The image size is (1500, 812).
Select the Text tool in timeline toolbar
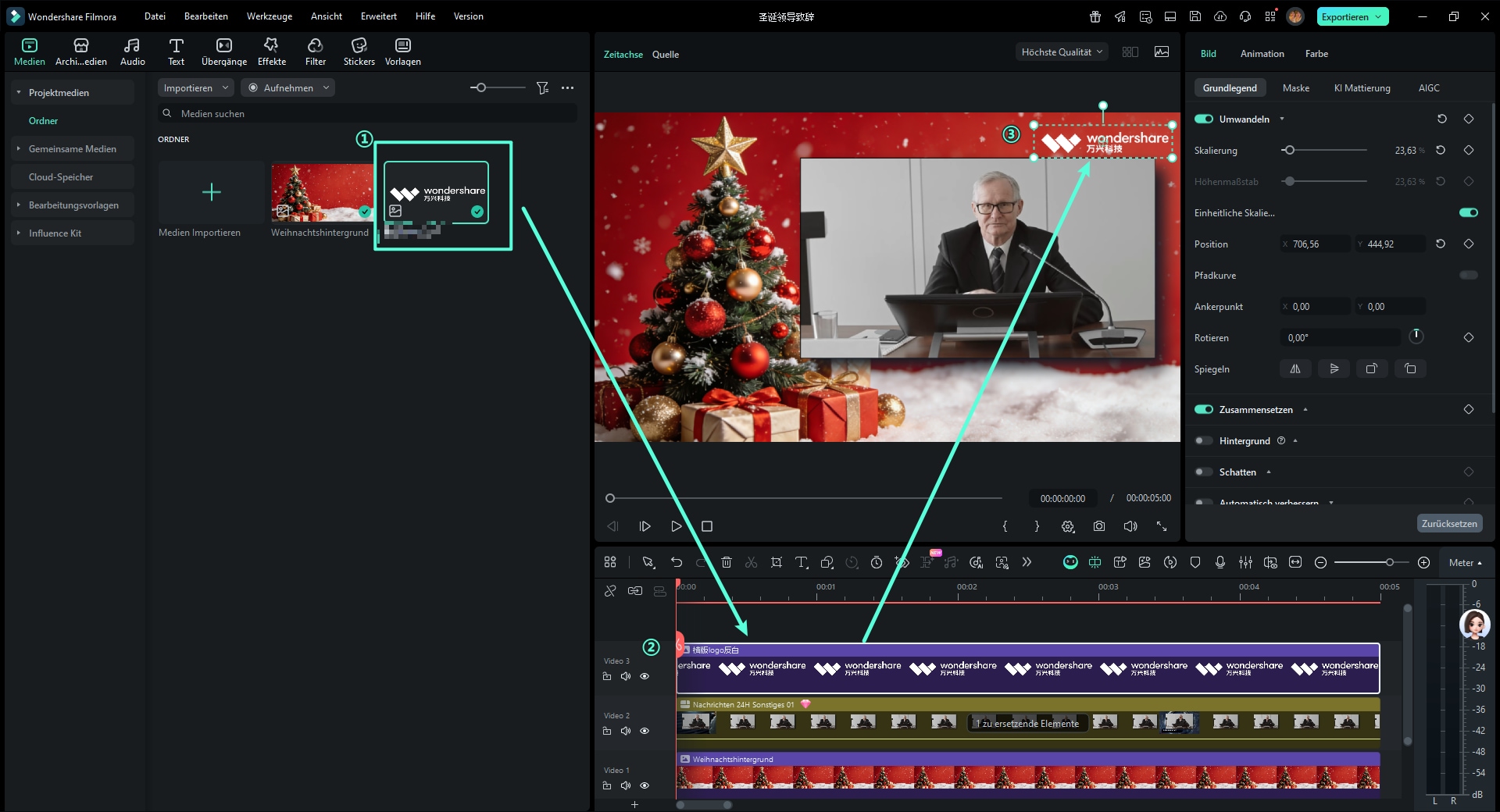801,562
